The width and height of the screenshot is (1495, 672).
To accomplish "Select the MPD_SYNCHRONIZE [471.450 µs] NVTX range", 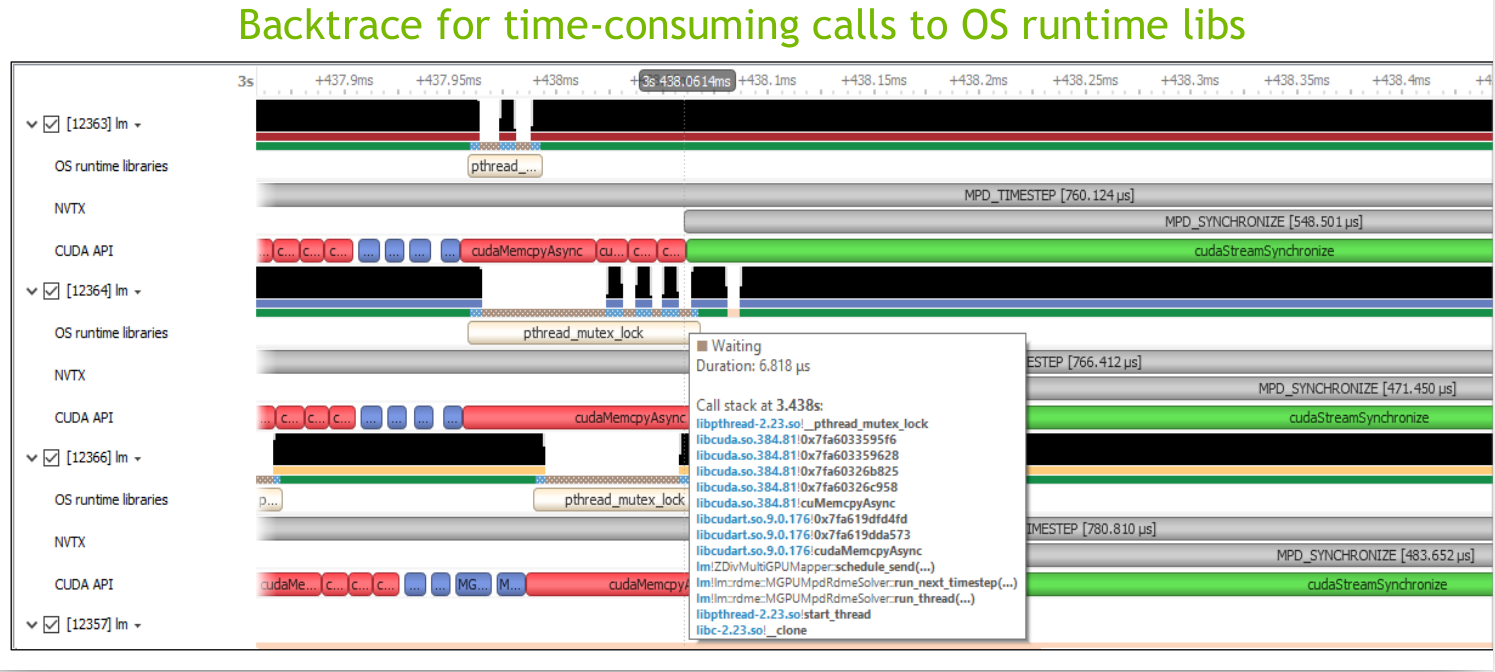I will (x=1356, y=388).
